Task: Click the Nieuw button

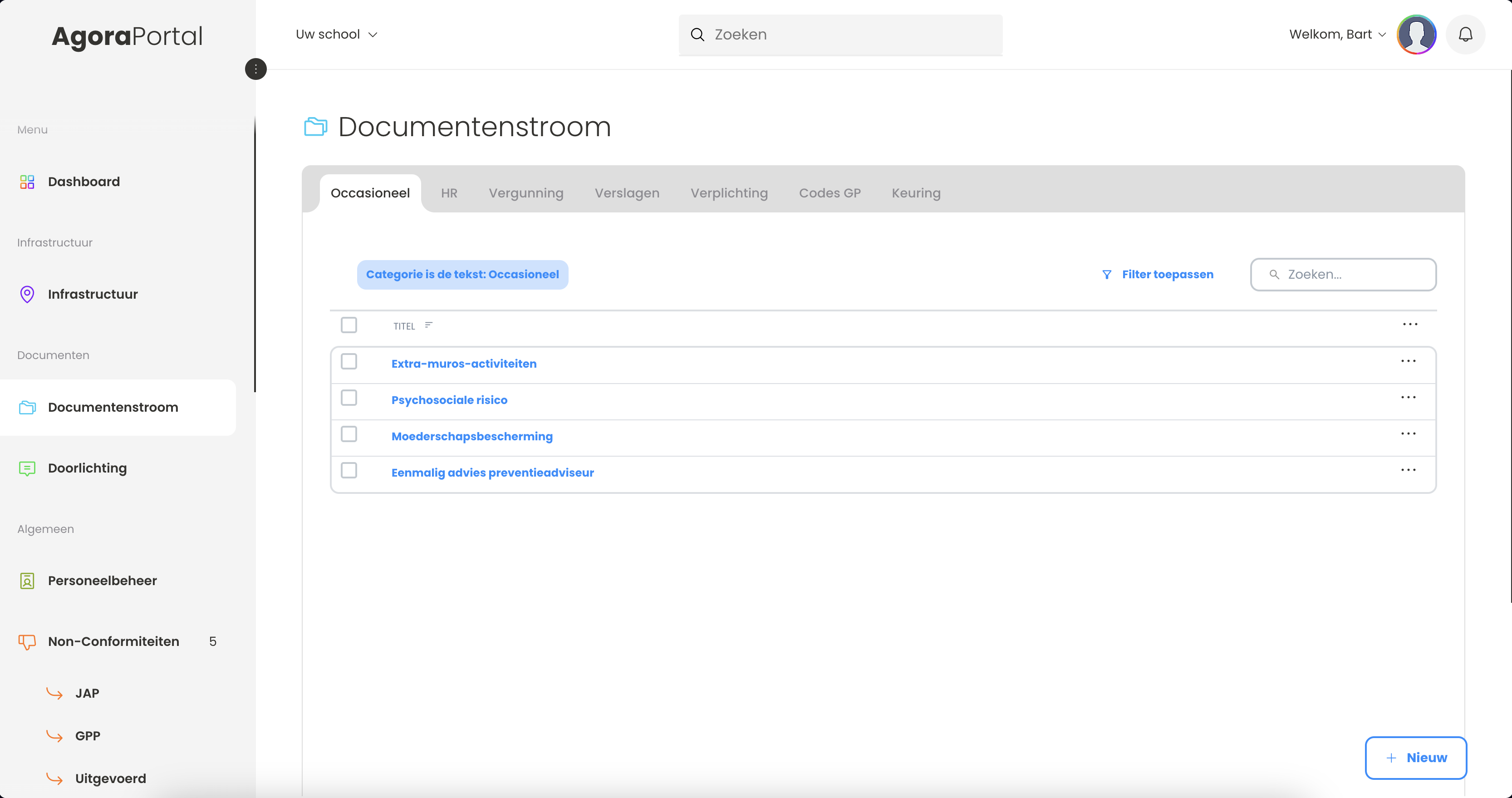Action: [1416, 758]
